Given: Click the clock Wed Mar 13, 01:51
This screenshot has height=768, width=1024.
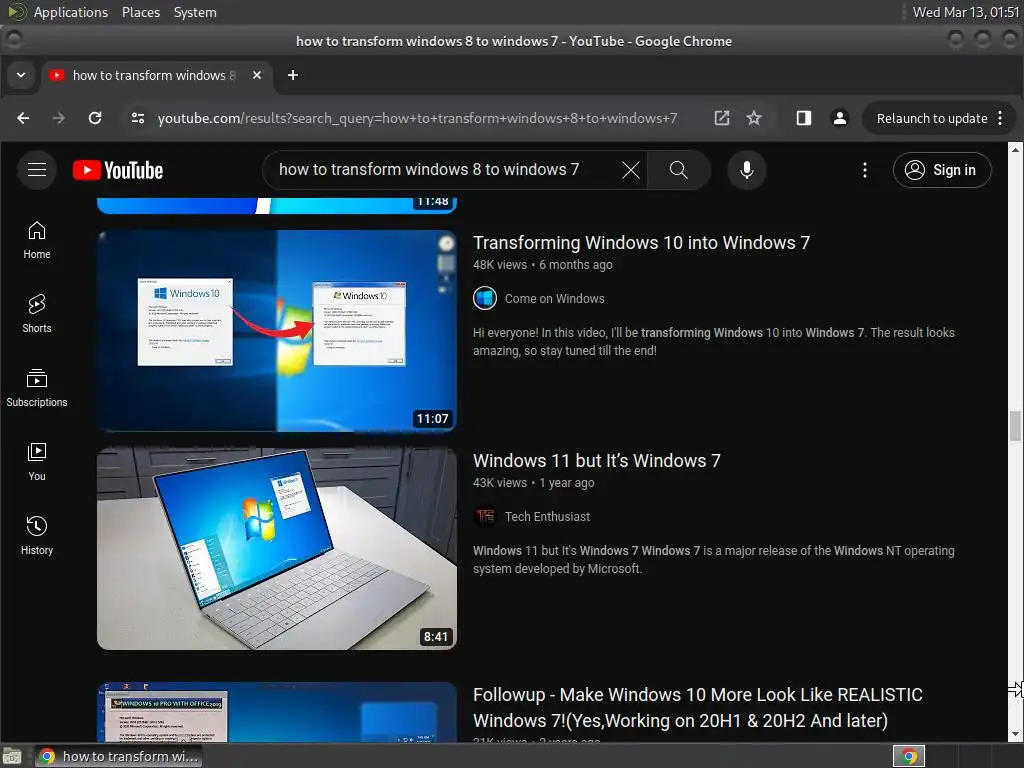Looking at the screenshot, I should [x=965, y=12].
